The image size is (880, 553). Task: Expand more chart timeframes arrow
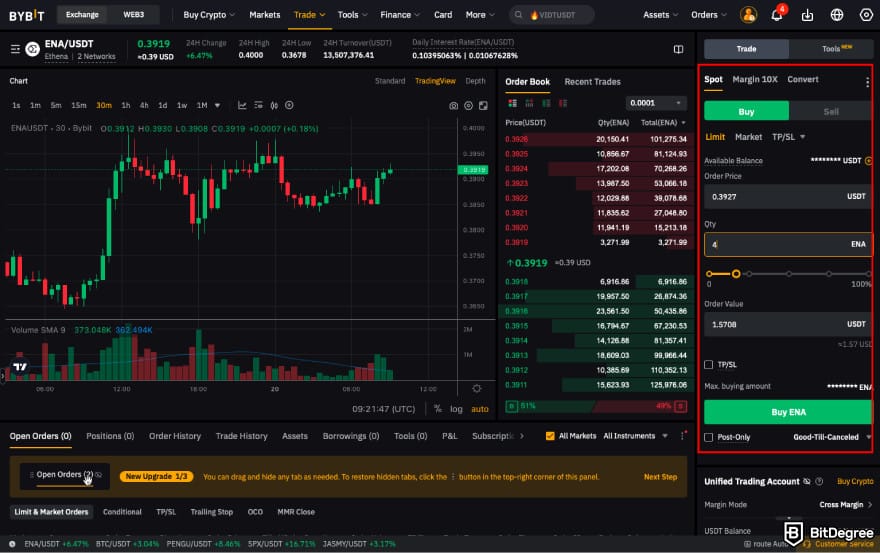coord(217,106)
